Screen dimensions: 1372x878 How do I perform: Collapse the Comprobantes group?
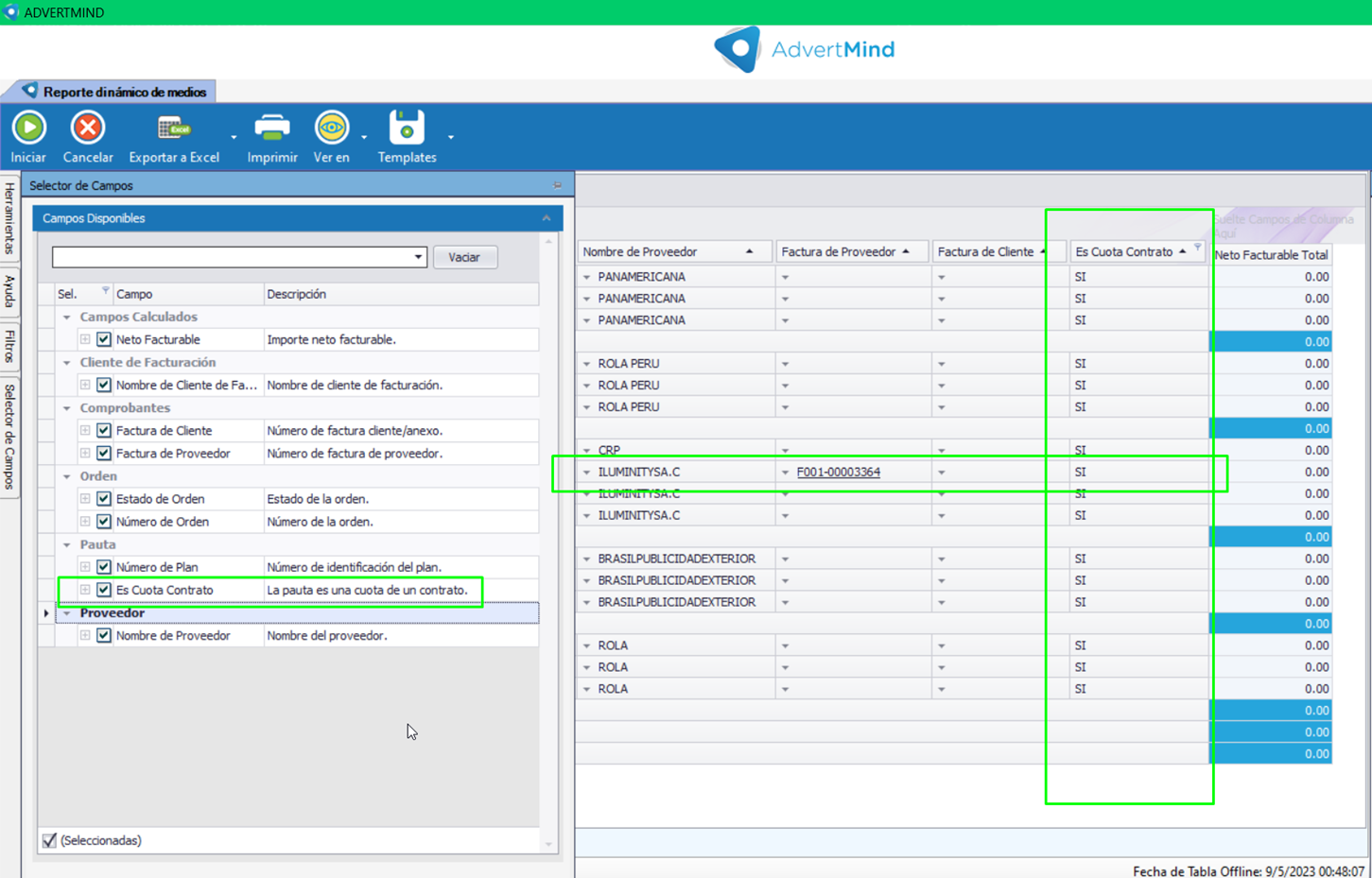tap(67, 408)
